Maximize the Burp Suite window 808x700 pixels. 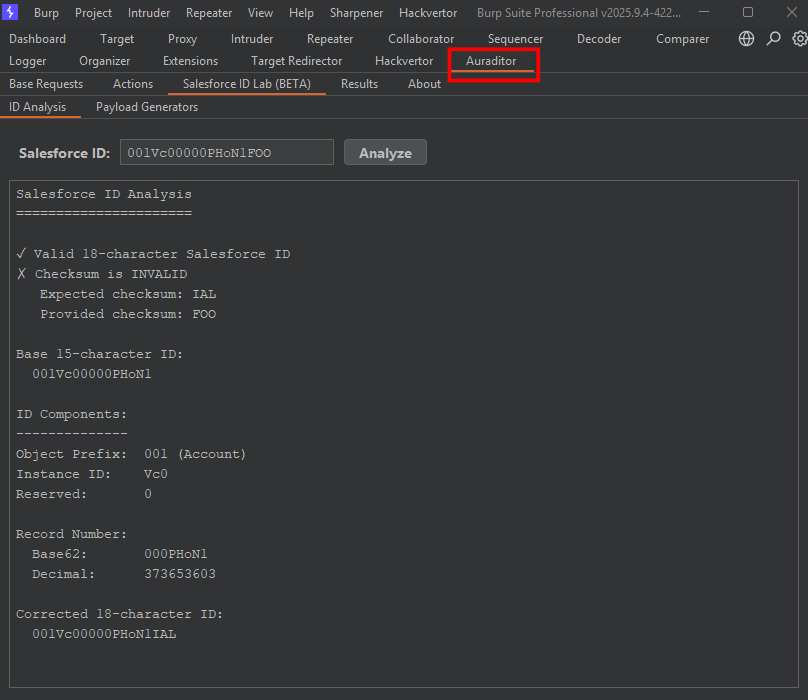[748, 12]
